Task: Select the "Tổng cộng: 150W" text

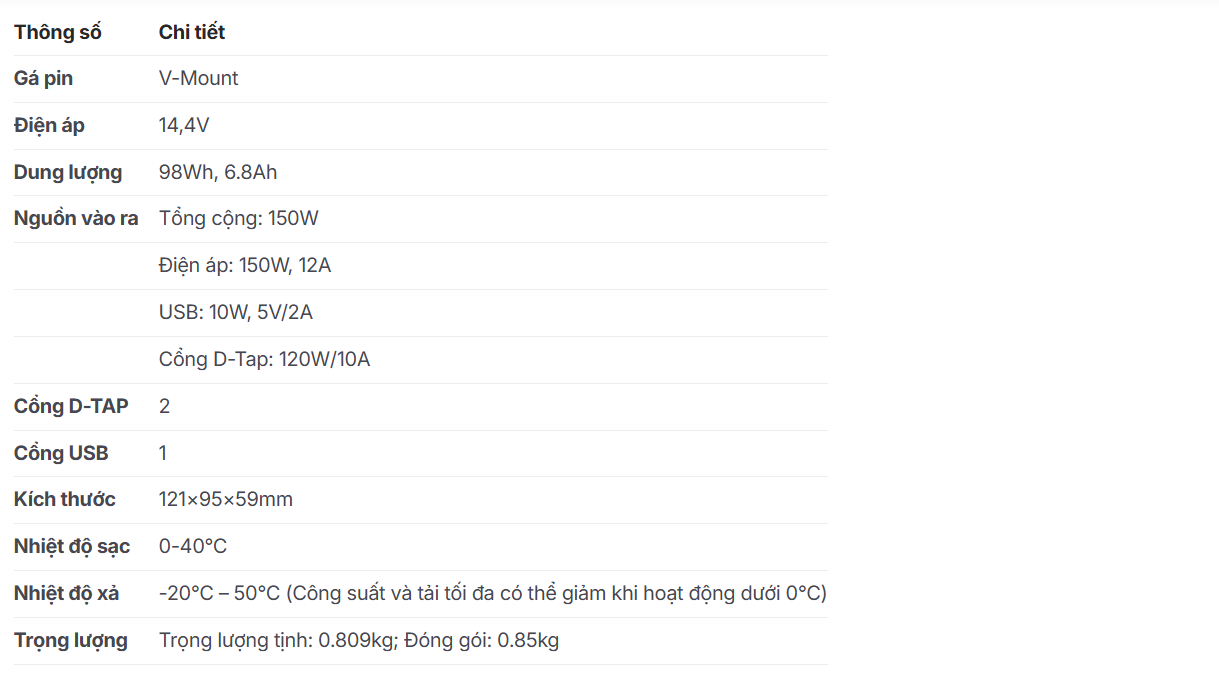Action: [238, 218]
